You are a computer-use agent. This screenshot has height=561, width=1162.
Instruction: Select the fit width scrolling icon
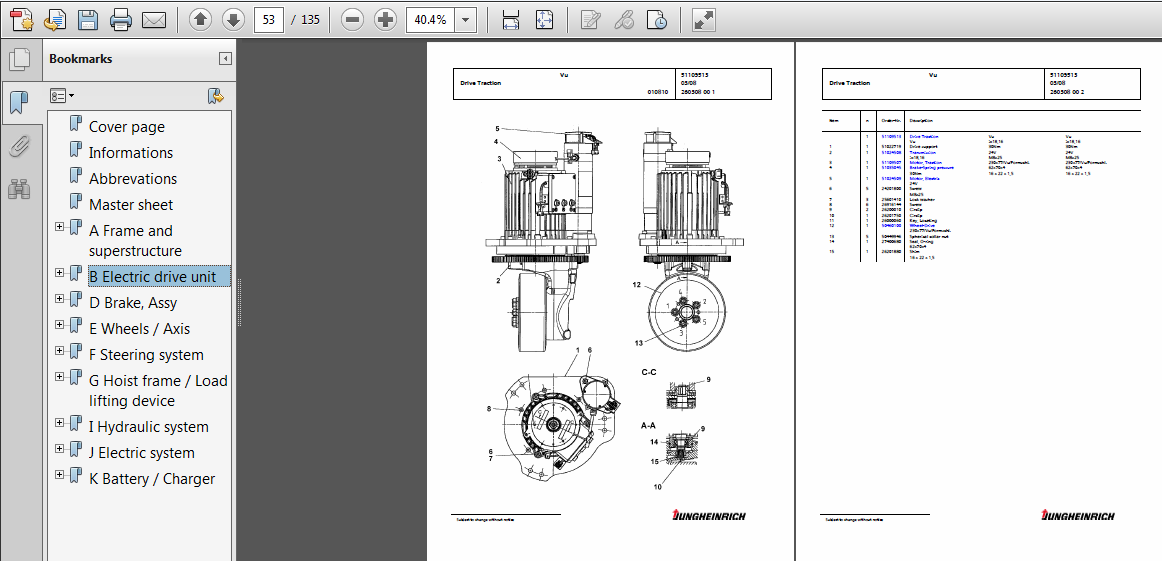click(511, 20)
